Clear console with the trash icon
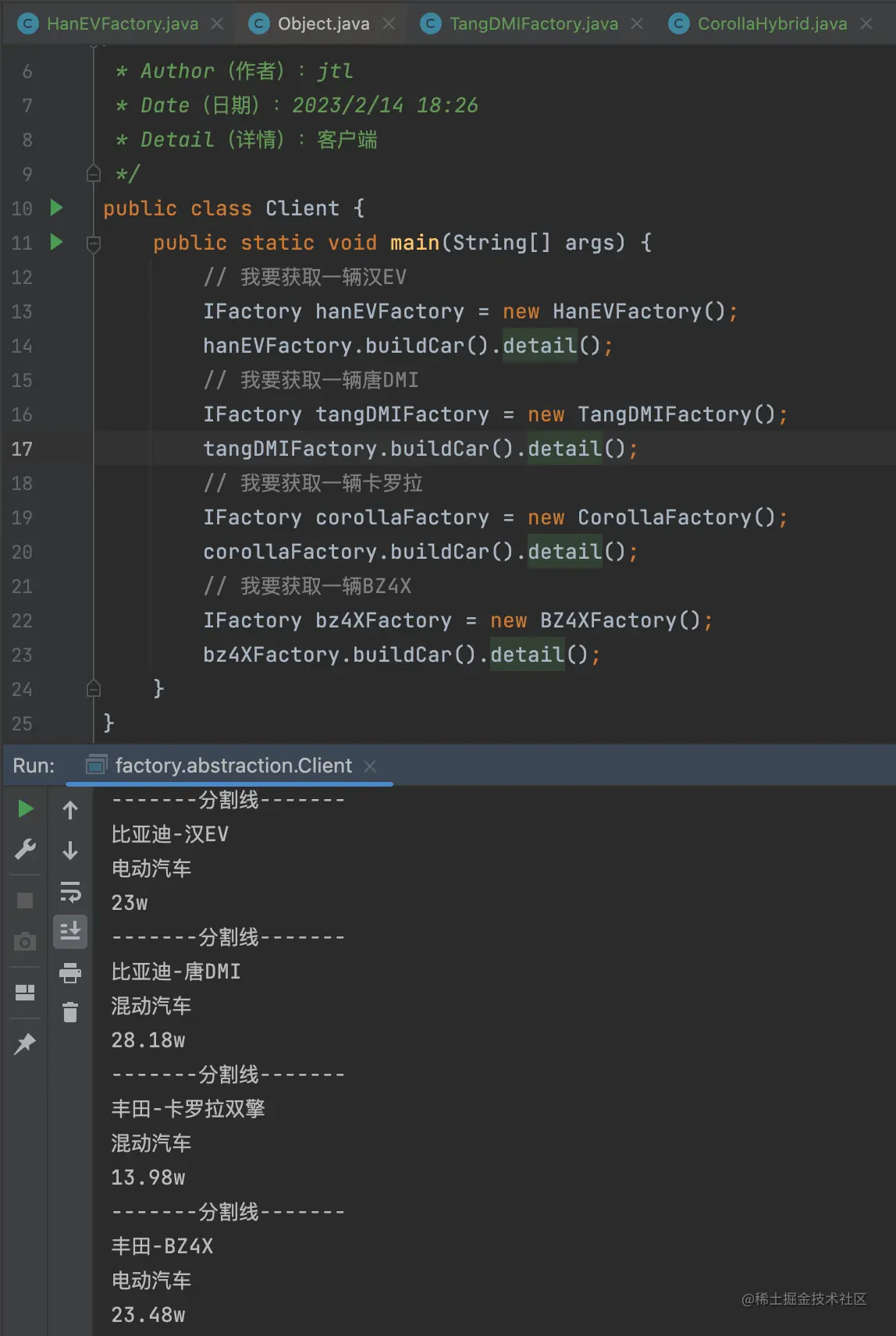Screen dimensions: 896x1336 coord(70,1012)
